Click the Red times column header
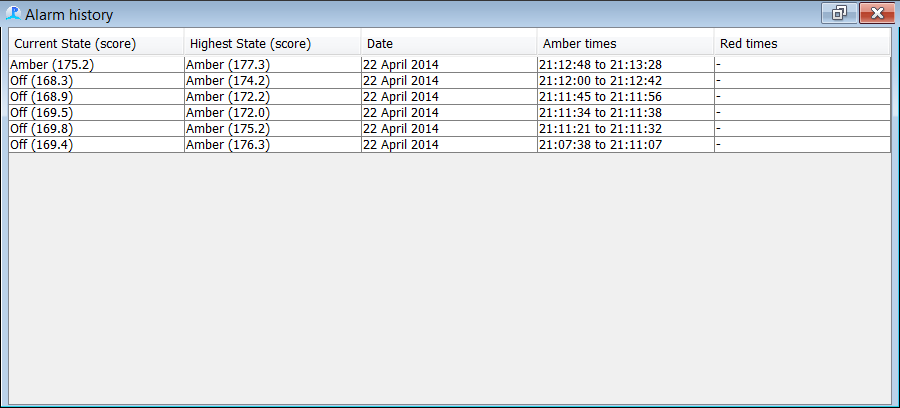The width and height of the screenshot is (900, 408). point(802,44)
